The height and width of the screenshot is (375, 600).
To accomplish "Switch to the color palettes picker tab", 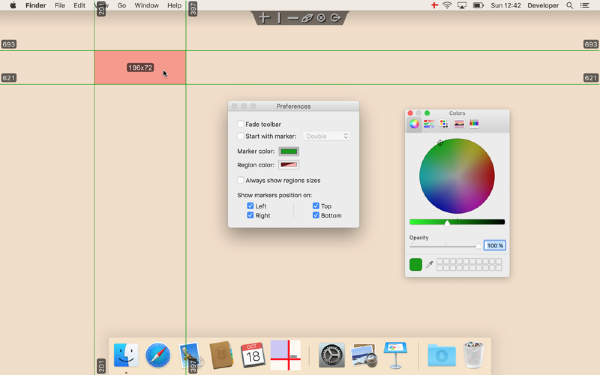I will pos(444,124).
